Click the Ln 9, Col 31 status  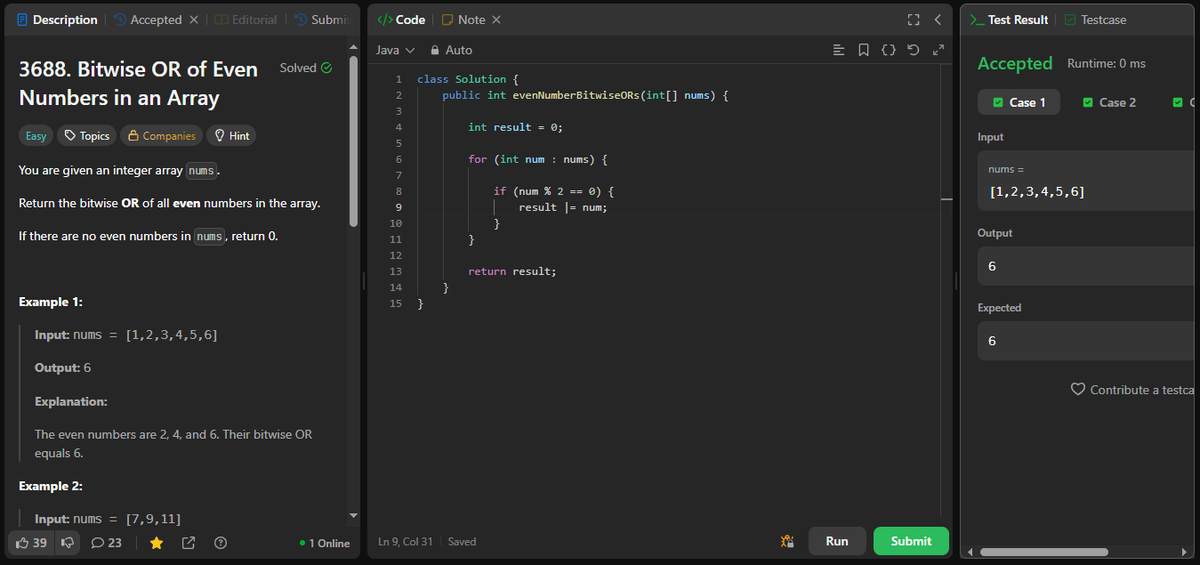pos(405,541)
